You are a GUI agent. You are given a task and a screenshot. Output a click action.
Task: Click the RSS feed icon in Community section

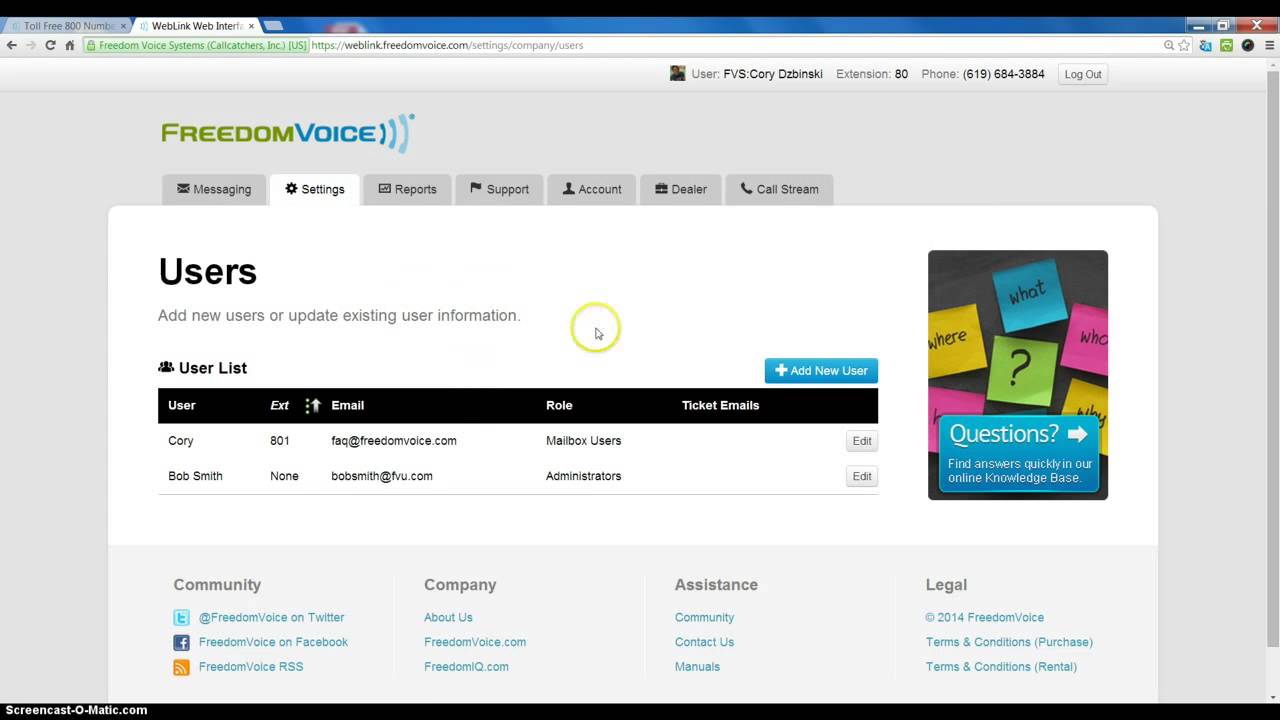[x=181, y=667]
